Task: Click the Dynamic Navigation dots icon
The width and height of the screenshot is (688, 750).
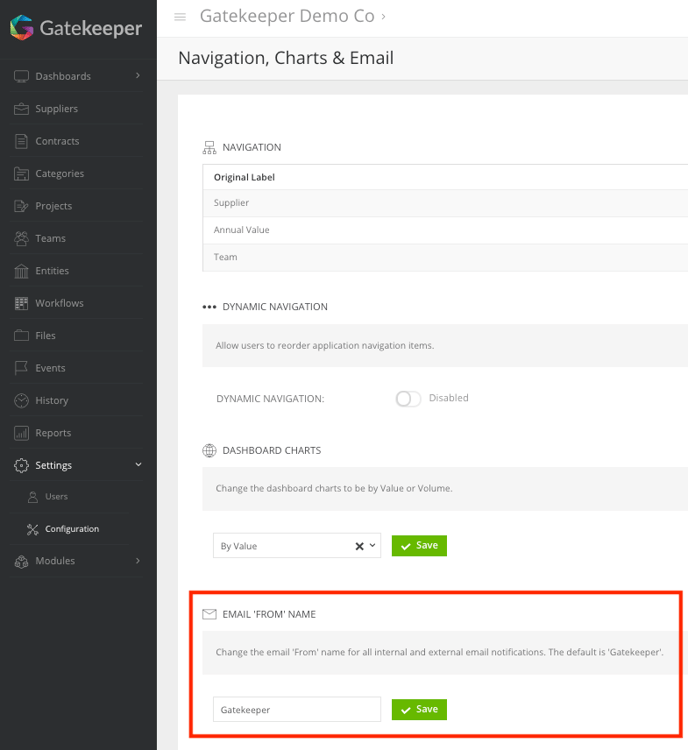Action: pyautogui.click(x=209, y=307)
